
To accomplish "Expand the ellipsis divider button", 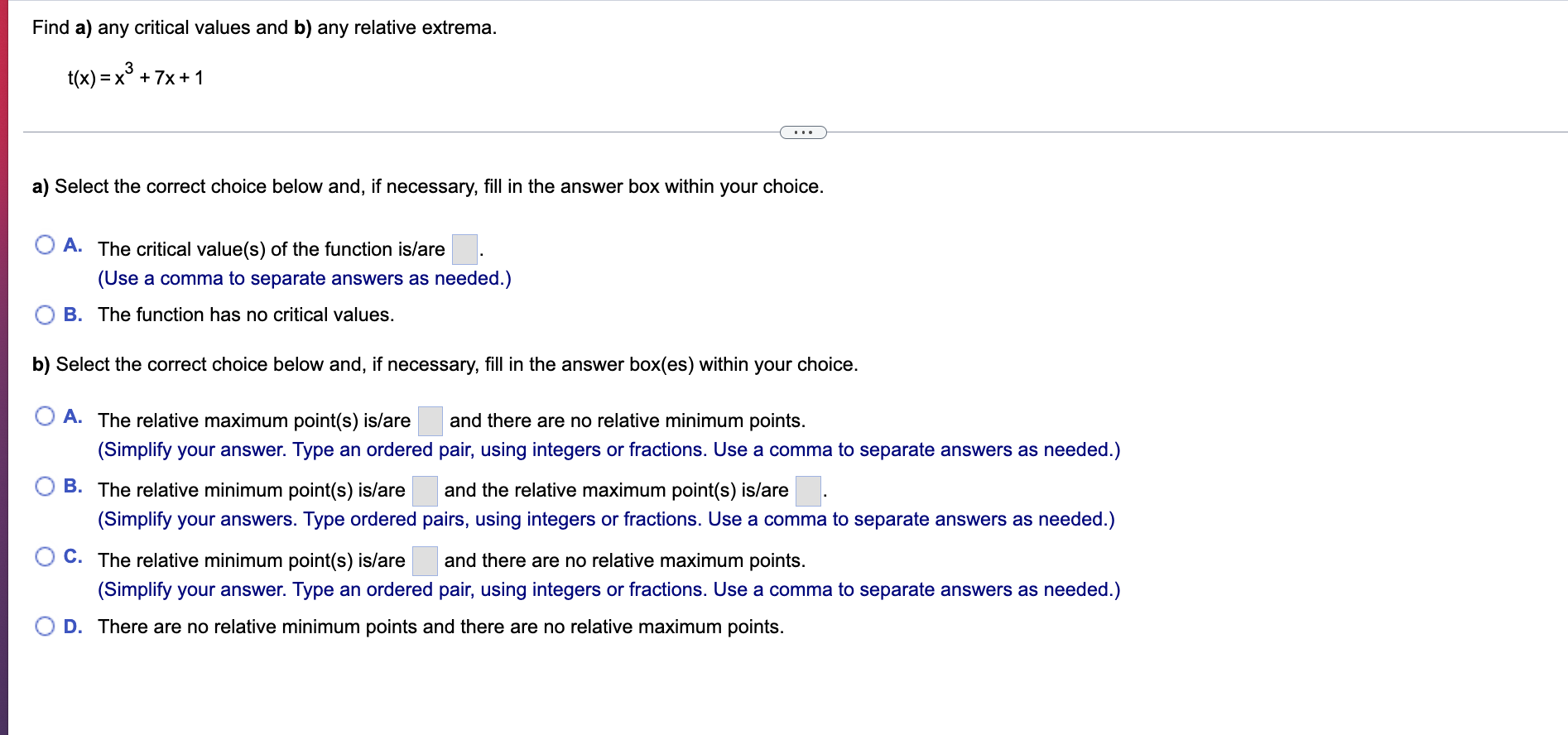I will click(x=803, y=132).
